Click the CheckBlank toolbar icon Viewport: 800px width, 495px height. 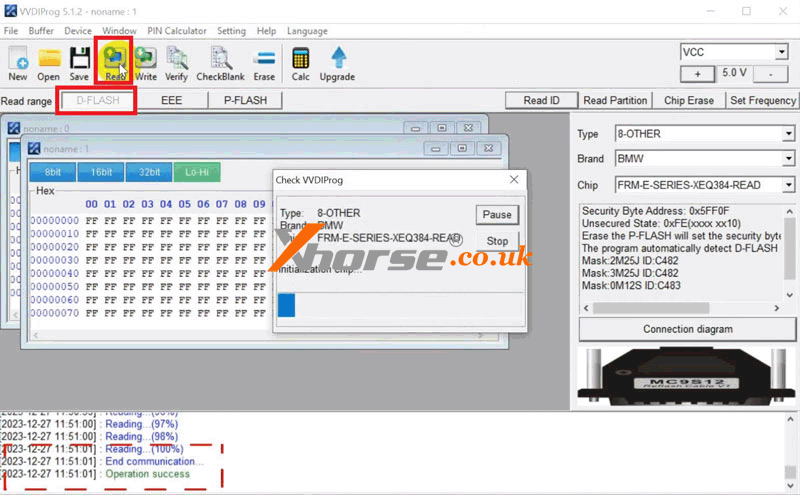coord(220,58)
